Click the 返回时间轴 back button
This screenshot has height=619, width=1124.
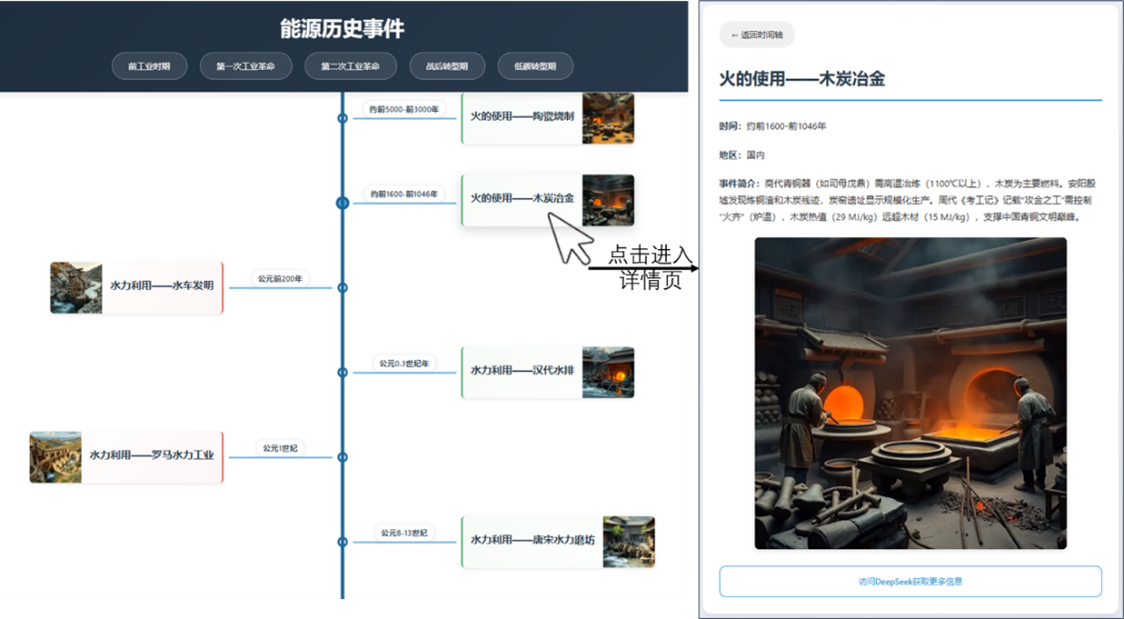(757, 35)
